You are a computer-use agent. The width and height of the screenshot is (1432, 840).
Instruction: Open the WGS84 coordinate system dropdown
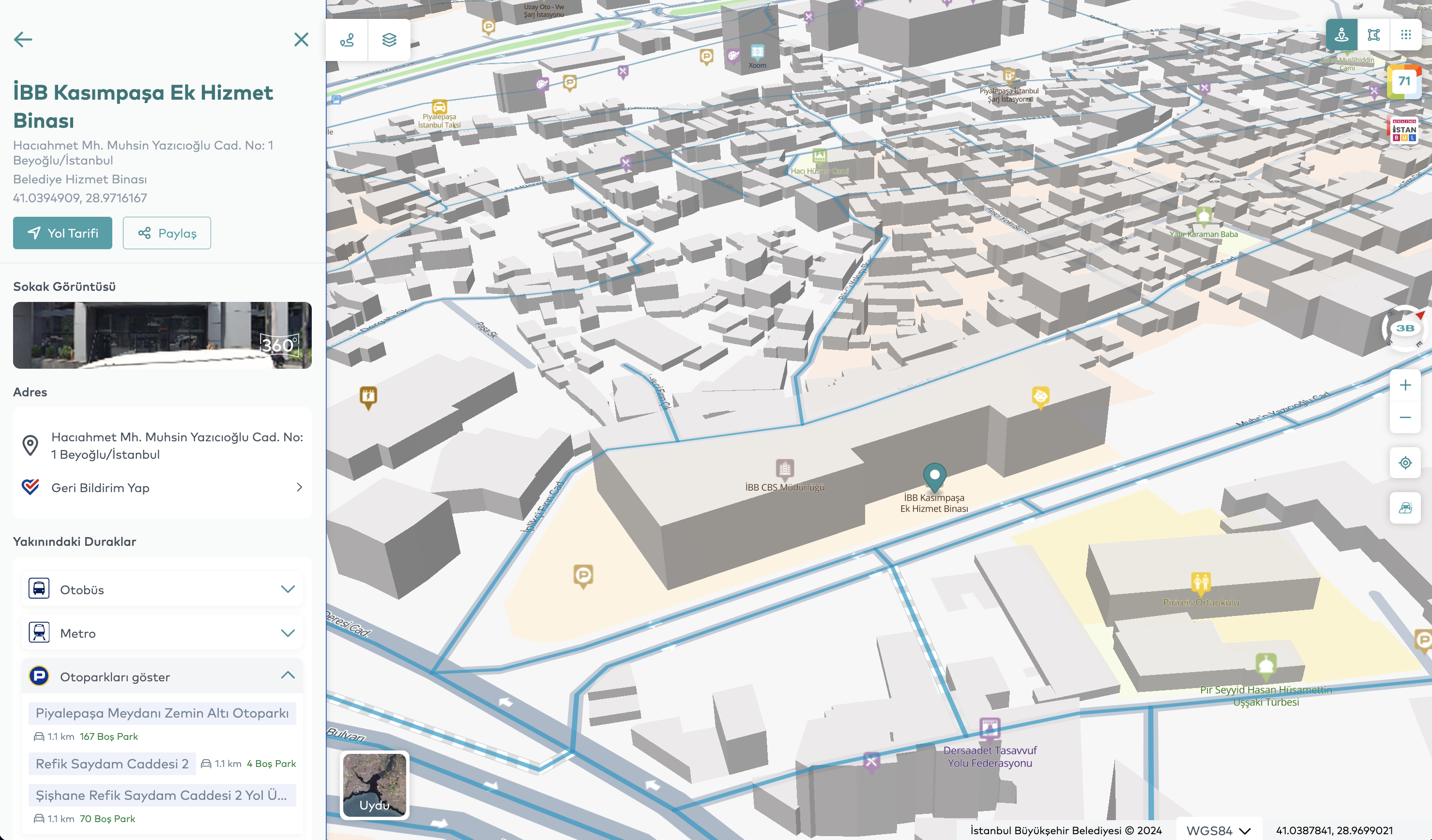coord(1219,830)
